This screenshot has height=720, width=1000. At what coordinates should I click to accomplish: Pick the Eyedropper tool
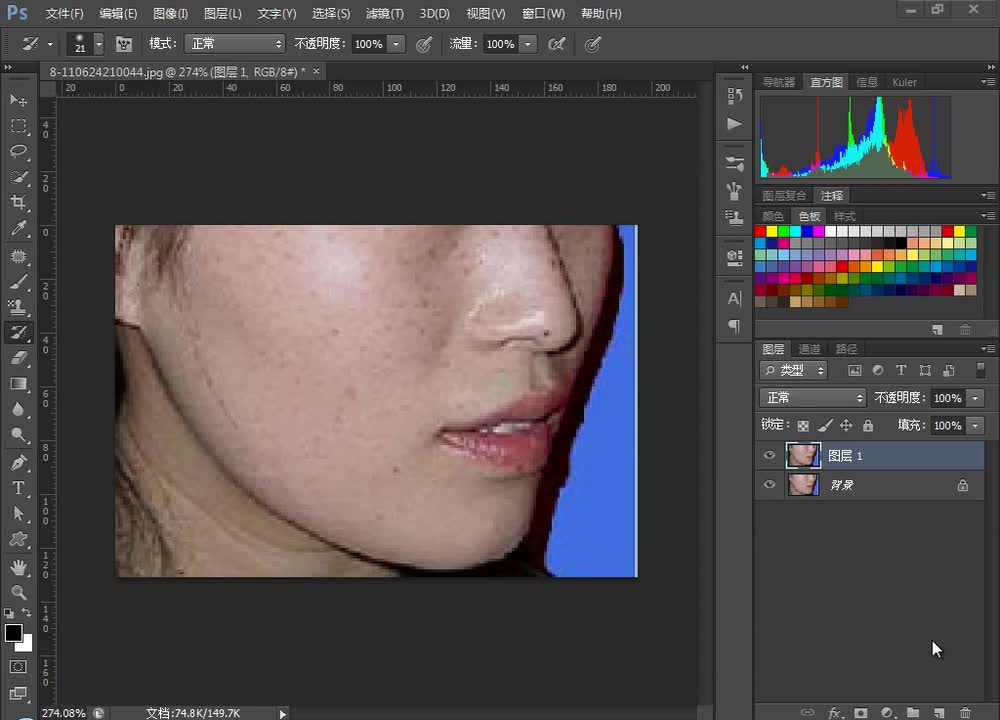[x=18, y=230]
